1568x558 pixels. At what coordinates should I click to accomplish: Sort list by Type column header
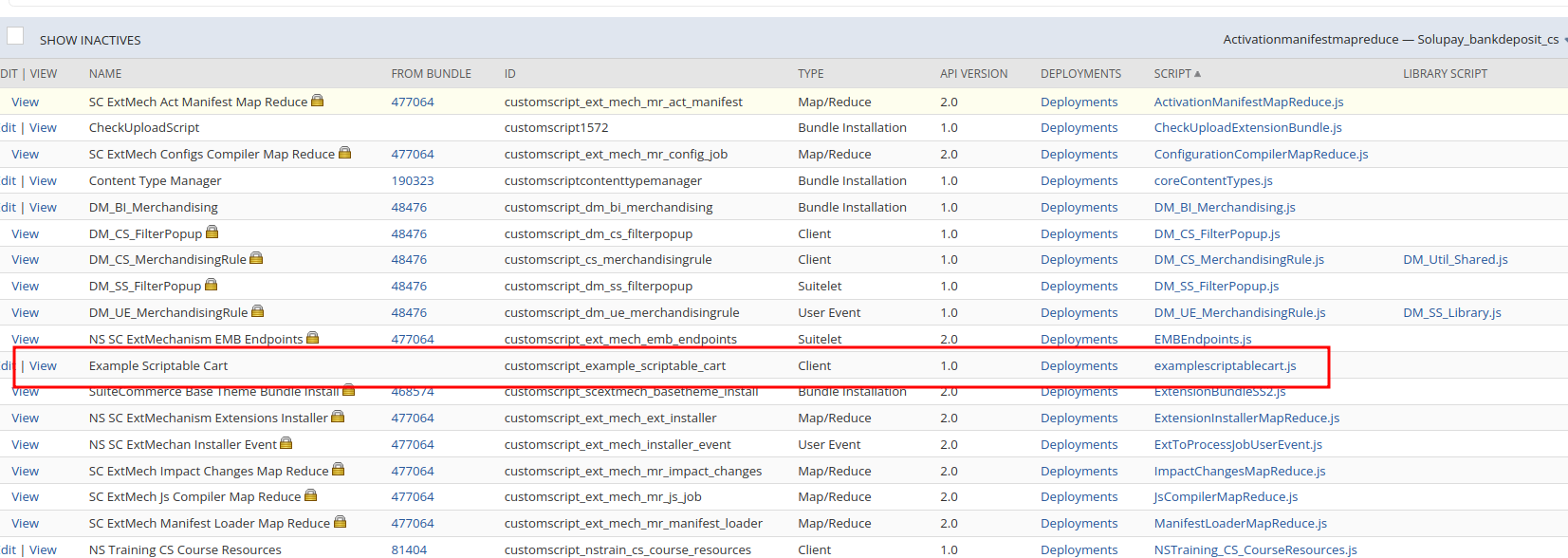[x=810, y=74]
